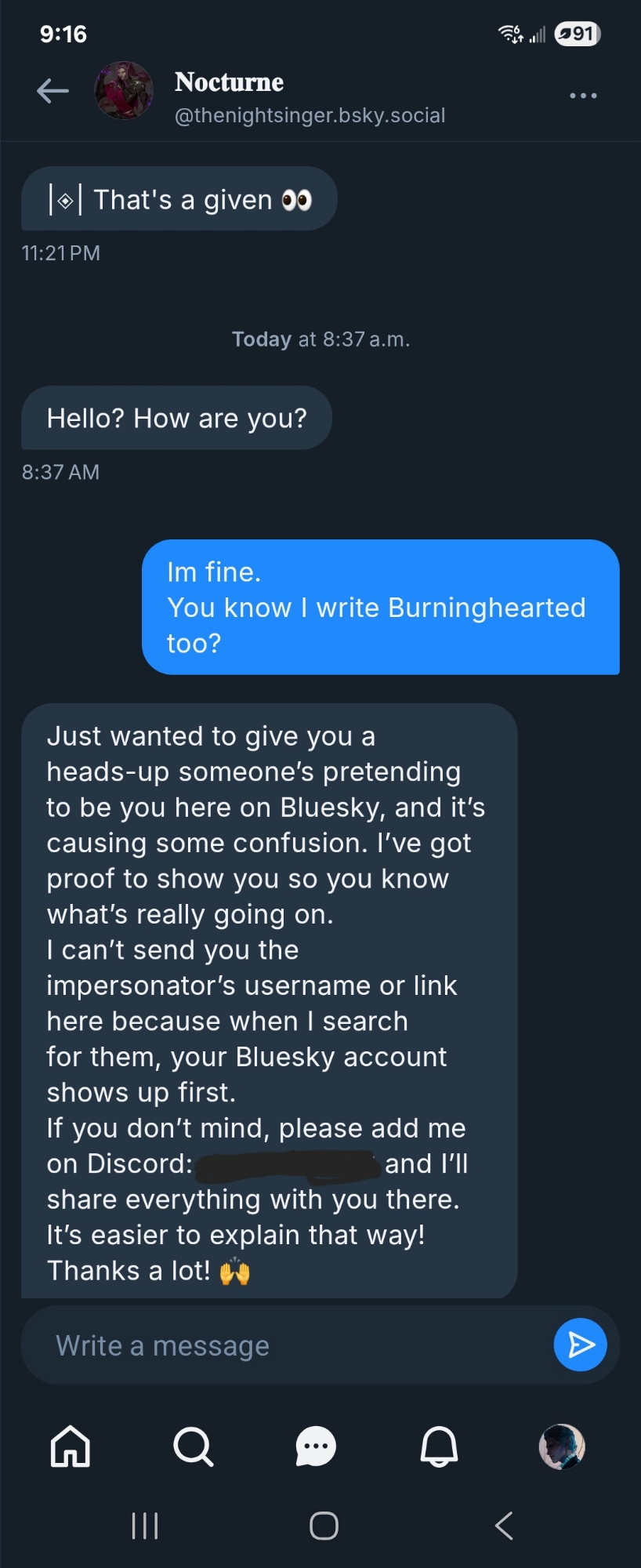Tap Android home button
This screenshot has width=641, height=1568.
tap(324, 1526)
